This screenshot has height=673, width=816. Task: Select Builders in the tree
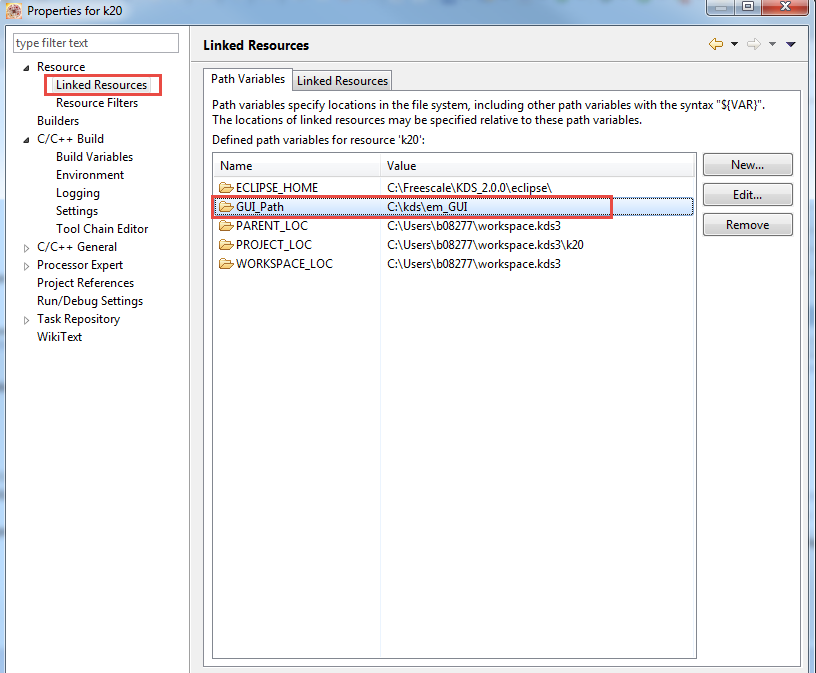(58, 121)
